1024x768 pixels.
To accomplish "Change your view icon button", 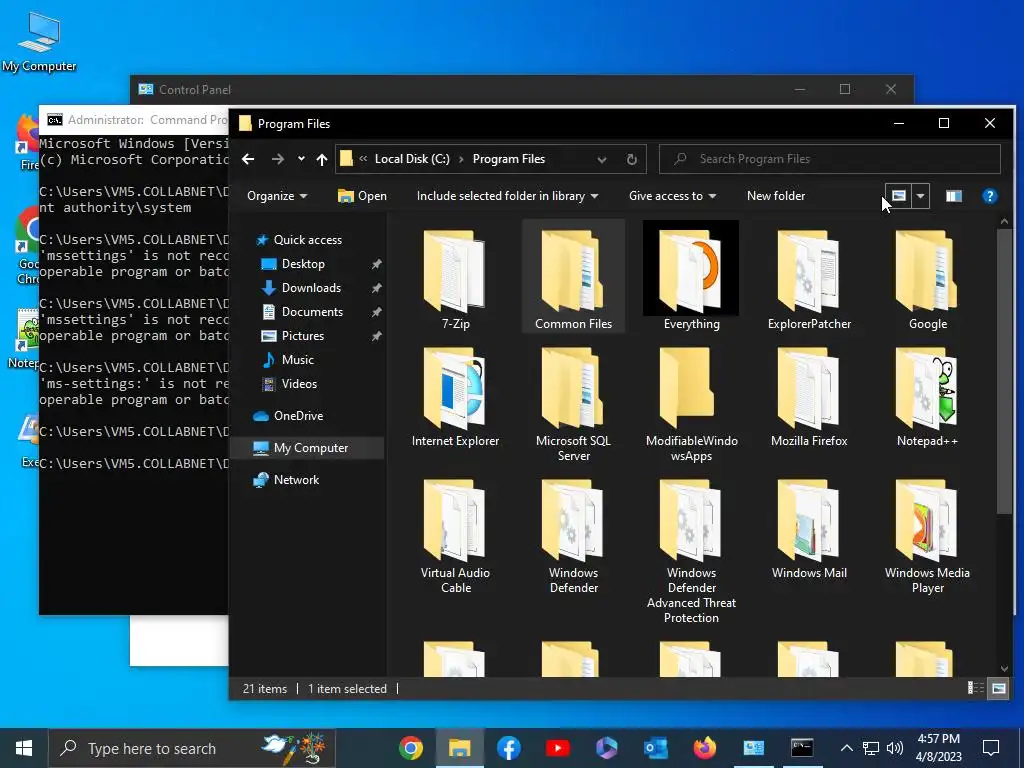I will [899, 196].
